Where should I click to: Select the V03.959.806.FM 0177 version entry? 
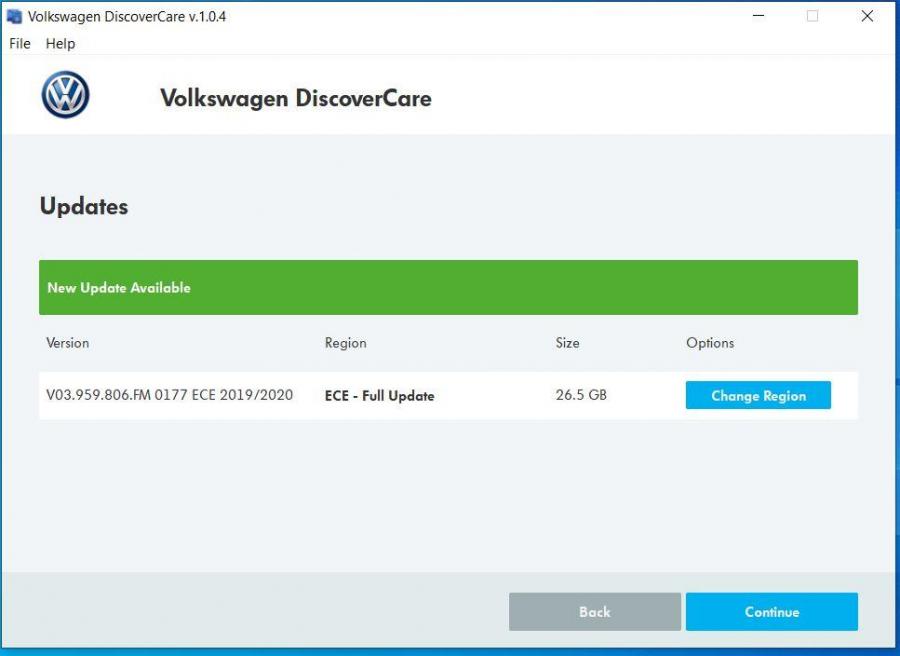[x=170, y=395]
